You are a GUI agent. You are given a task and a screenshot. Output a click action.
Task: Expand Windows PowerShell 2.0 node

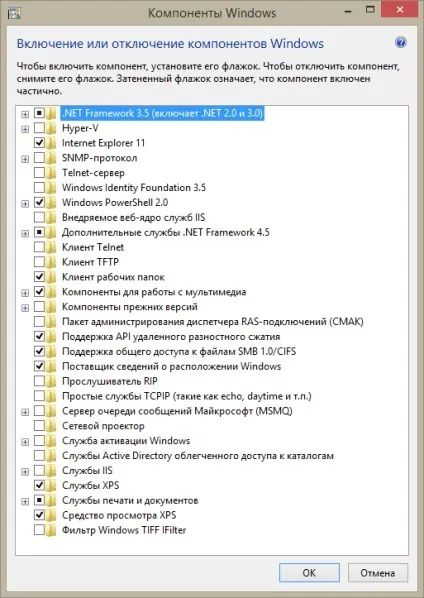[25, 204]
